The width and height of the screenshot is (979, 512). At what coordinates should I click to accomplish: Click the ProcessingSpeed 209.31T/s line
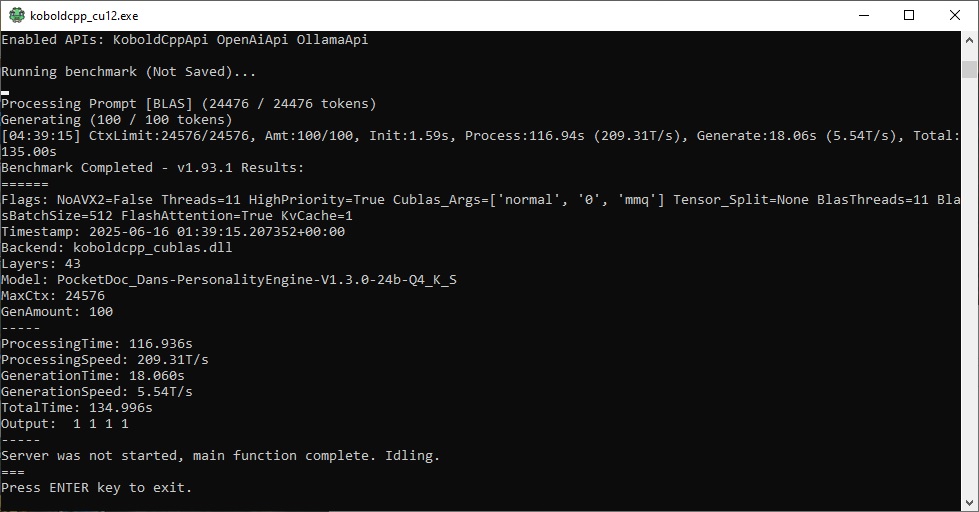click(105, 360)
